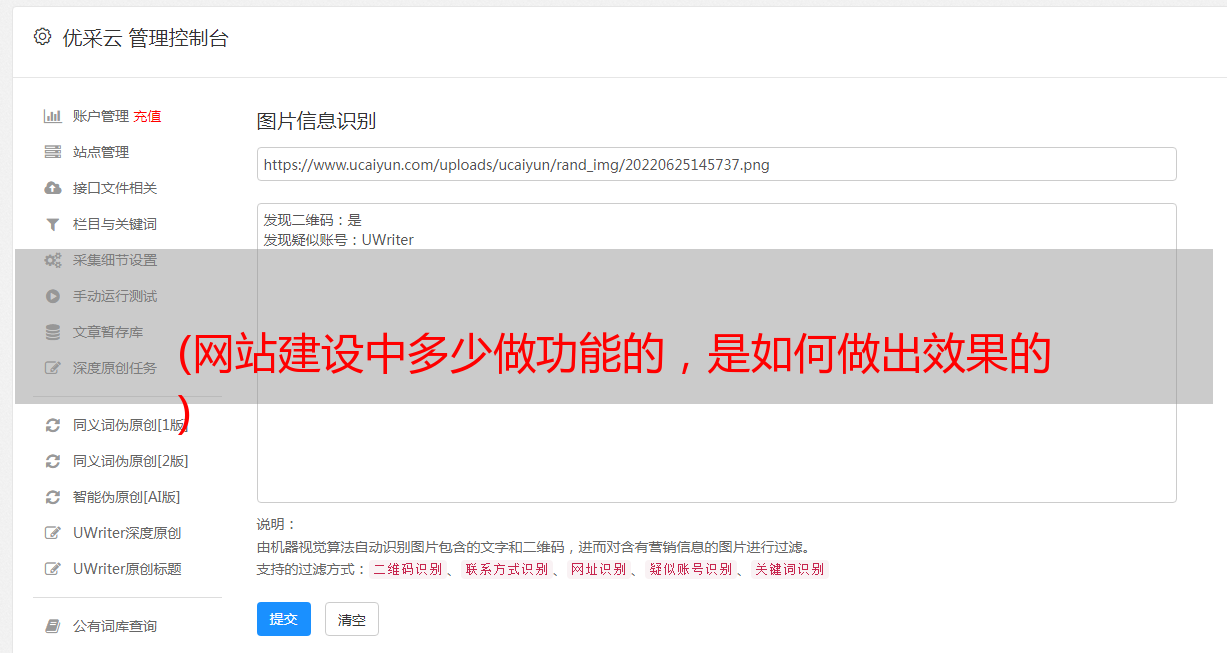Viewport: 1227px width, 653px height.
Task: Click the 发现二维码：是 result line
Action: point(313,220)
